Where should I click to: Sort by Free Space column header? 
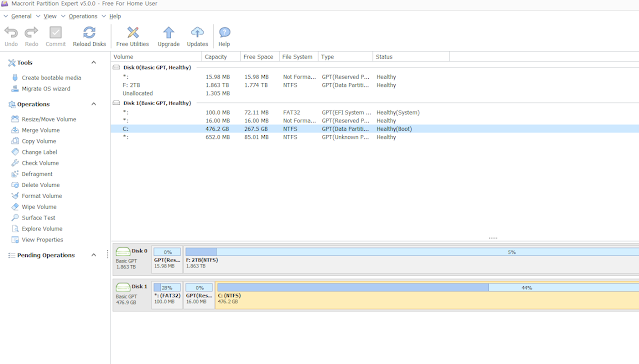point(260,57)
